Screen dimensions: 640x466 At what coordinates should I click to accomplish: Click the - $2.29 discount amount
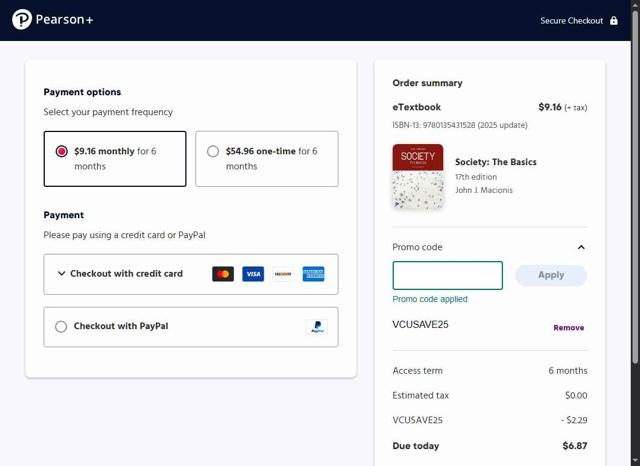coord(574,420)
